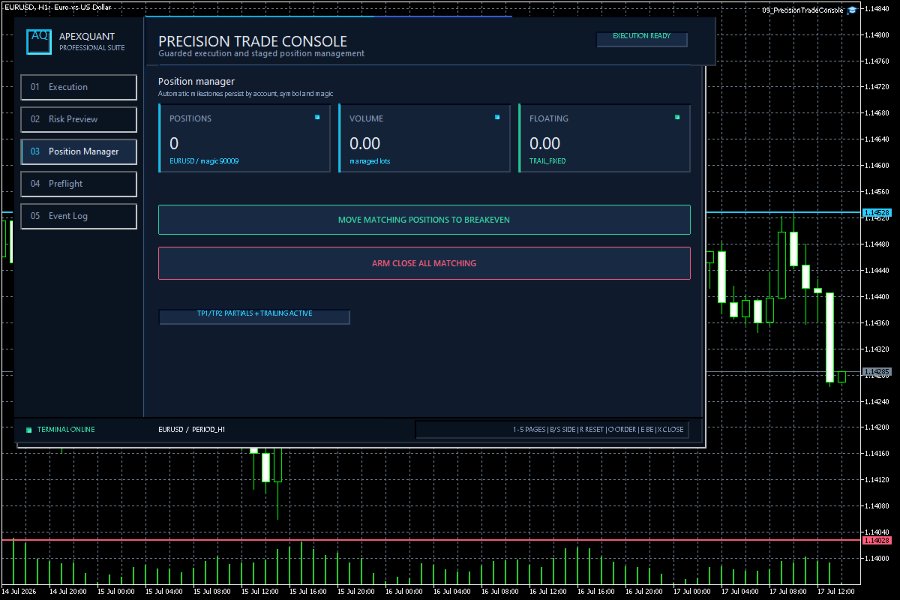The image size is (900, 600).
Task: Click the Floating summary card
Action: click(x=604, y=138)
